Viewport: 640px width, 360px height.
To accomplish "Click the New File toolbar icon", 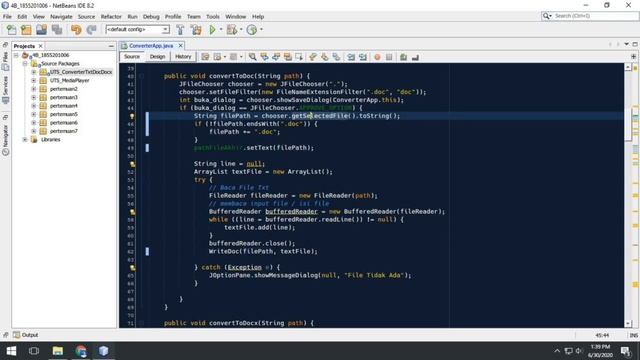I will pyautogui.click(x=11, y=30).
